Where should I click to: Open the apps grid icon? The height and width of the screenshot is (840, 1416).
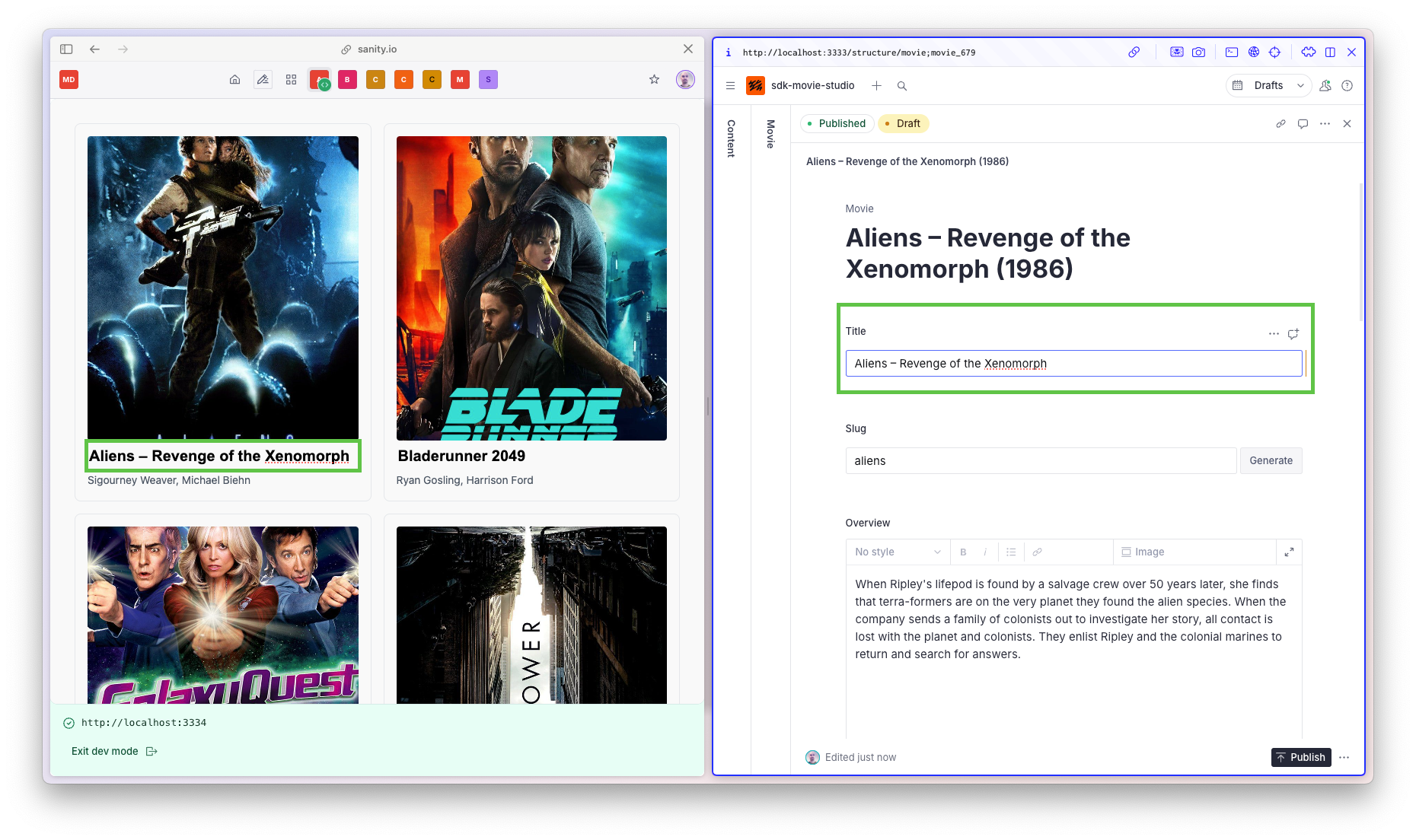pos(291,79)
